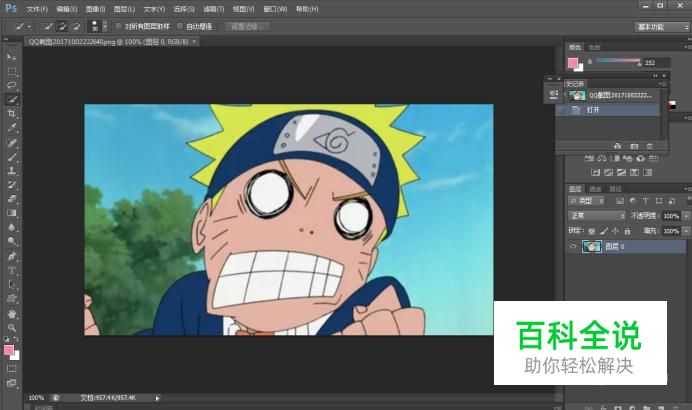The width and height of the screenshot is (692, 410).
Task: Select the Horizontal Type tool
Action: [x=11, y=270]
